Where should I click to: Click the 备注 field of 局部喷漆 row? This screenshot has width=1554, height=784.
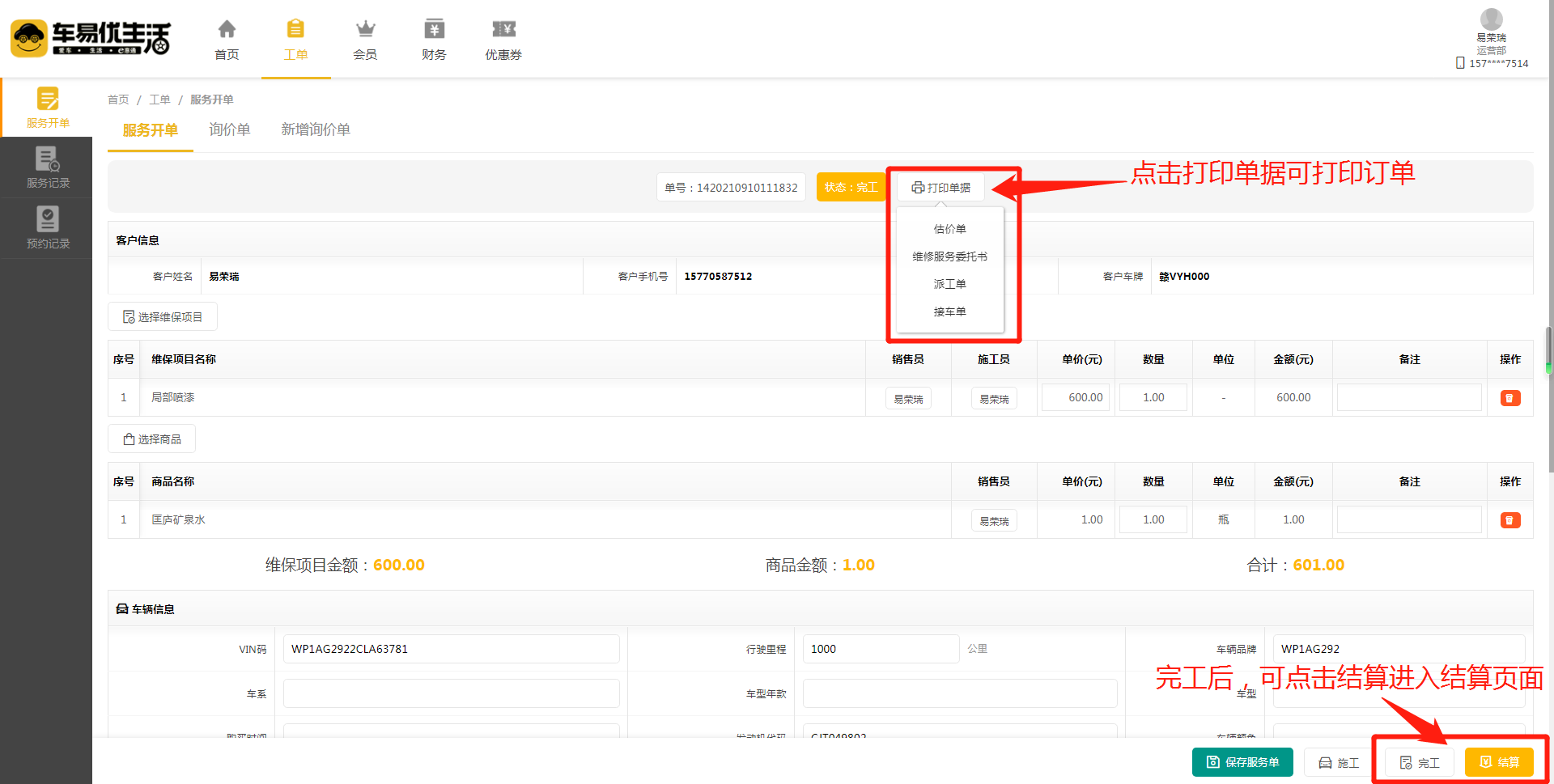click(x=1409, y=397)
